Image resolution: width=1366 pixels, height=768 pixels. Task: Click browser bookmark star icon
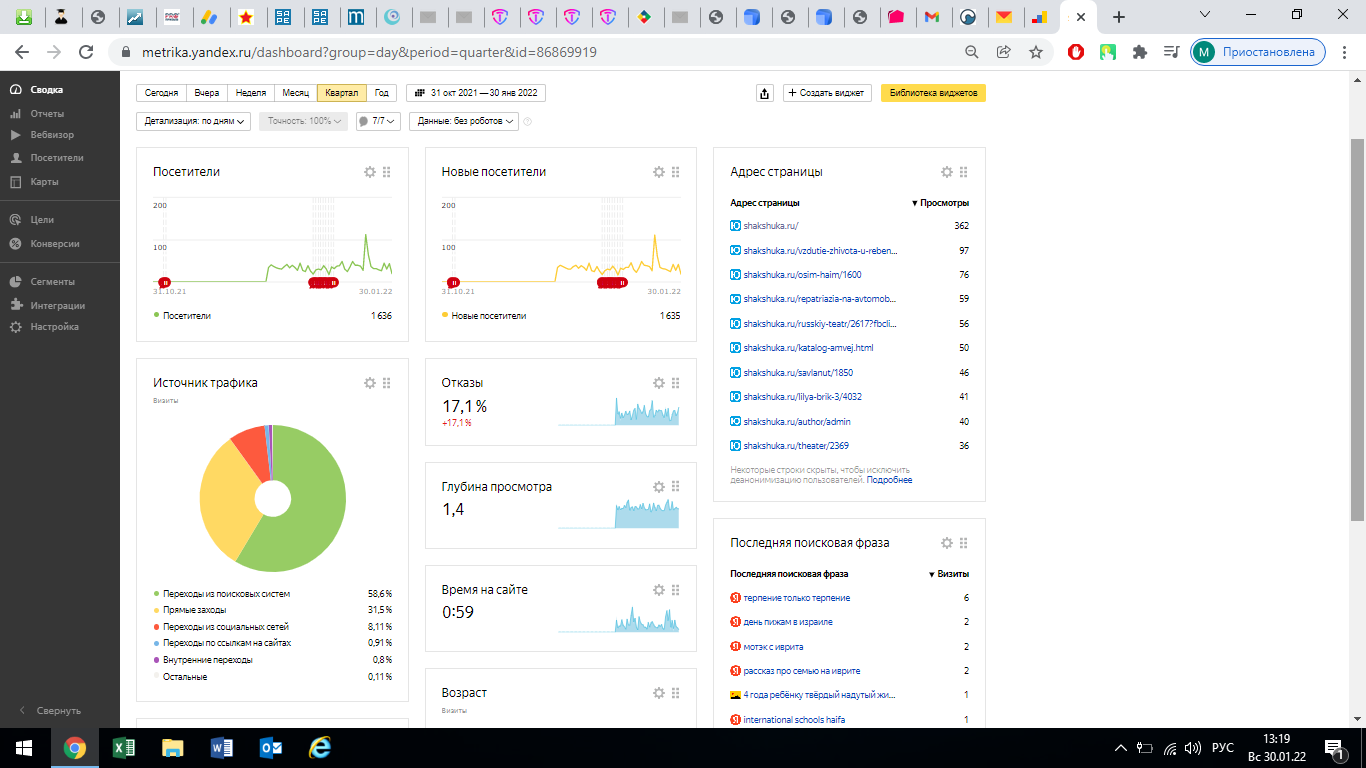click(1036, 52)
